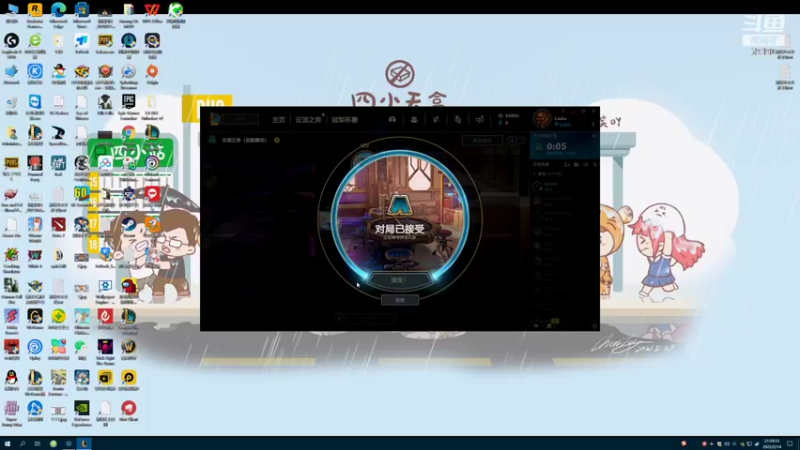Click the 0:05 queue timer panel

565,146
